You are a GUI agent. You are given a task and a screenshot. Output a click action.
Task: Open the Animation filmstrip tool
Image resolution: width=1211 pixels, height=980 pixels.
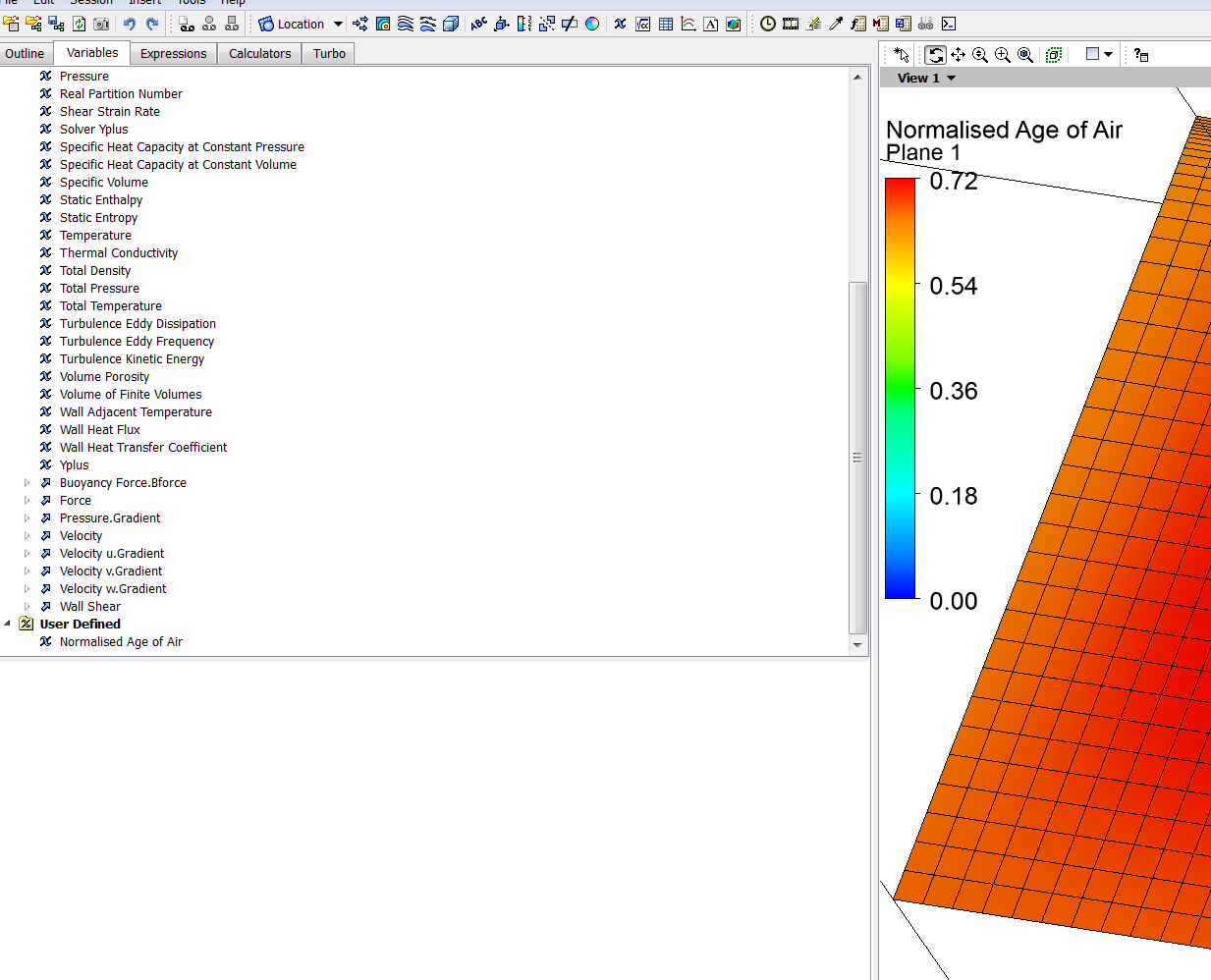[x=791, y=24]
